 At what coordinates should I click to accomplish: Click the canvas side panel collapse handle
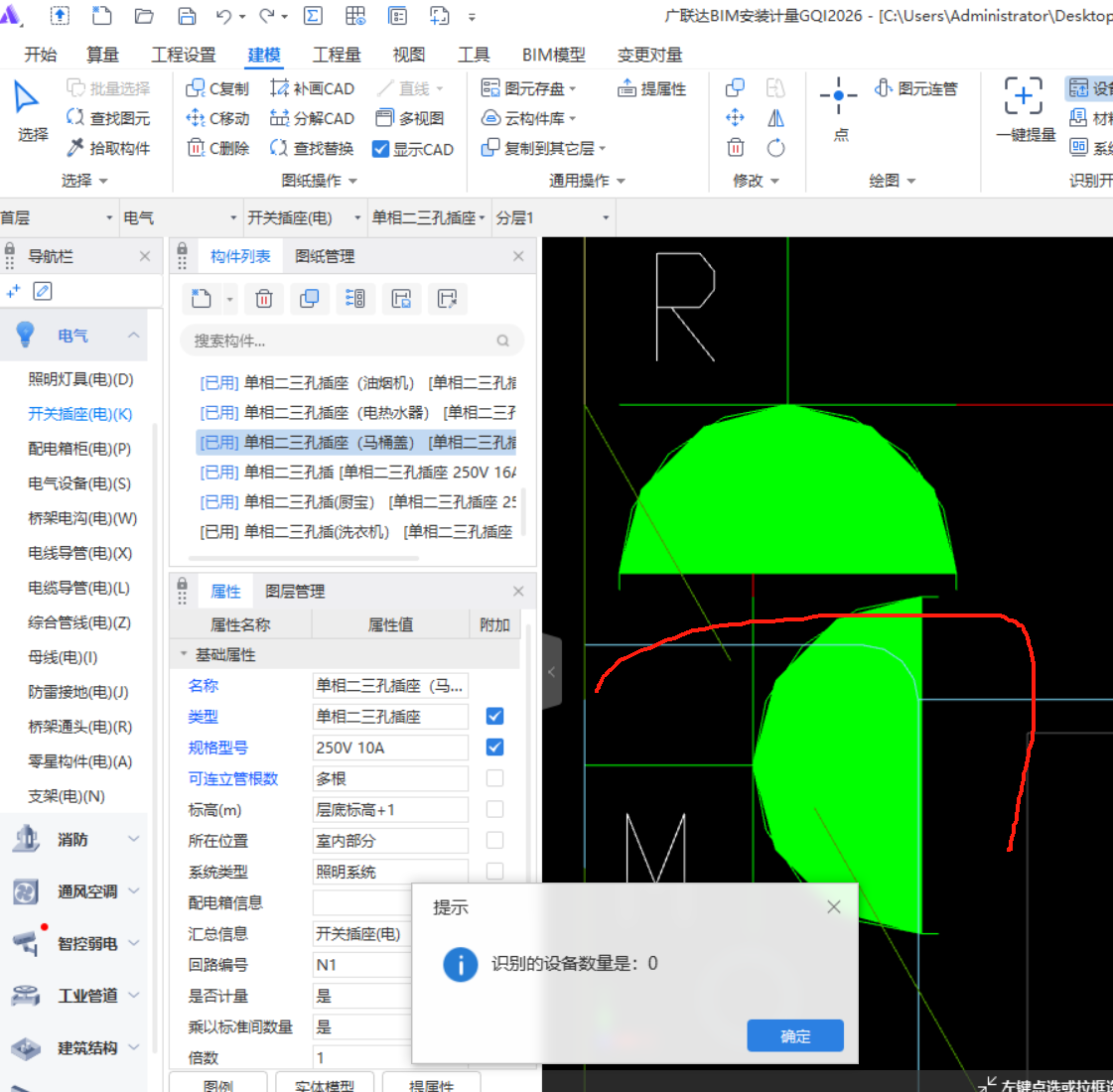click(x=551, y=672)
